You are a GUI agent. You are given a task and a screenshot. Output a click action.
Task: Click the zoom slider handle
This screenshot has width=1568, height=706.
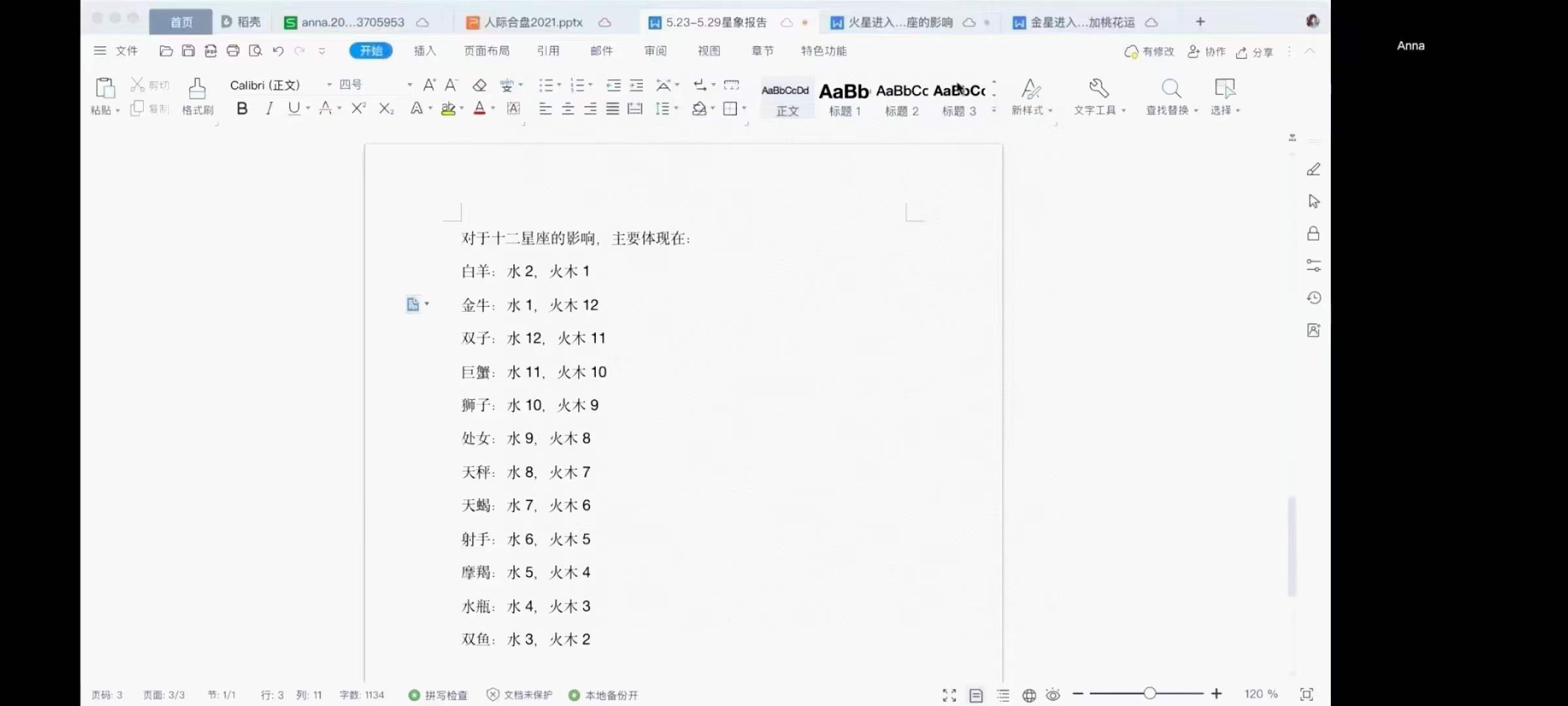[1149, 694]
